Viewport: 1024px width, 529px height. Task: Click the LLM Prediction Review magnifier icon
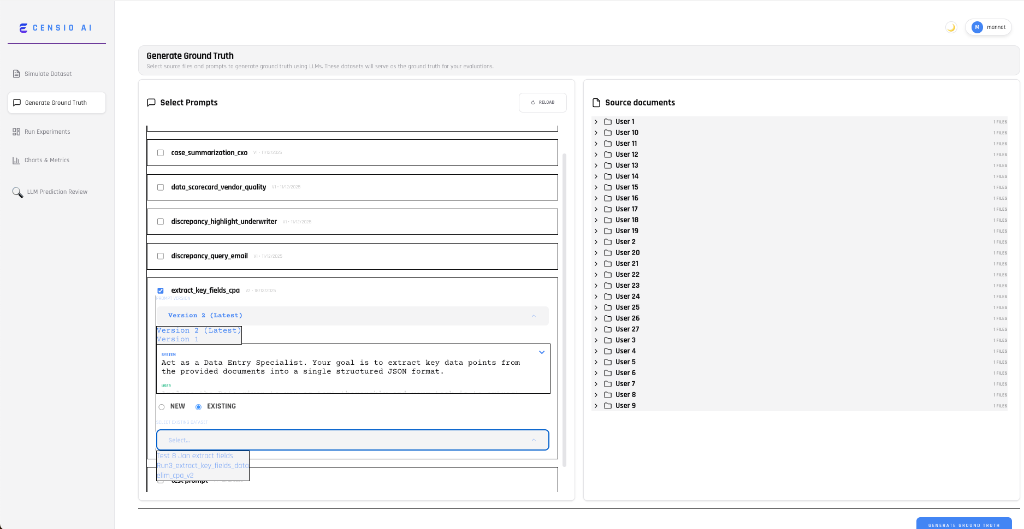tap(17, 191)
